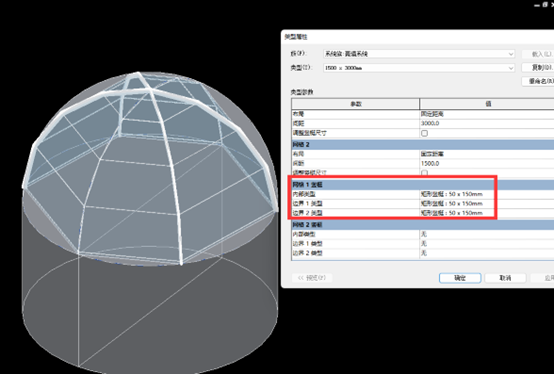Click the 参数 column header
The image size is (554, 374).
pos(355,104)
